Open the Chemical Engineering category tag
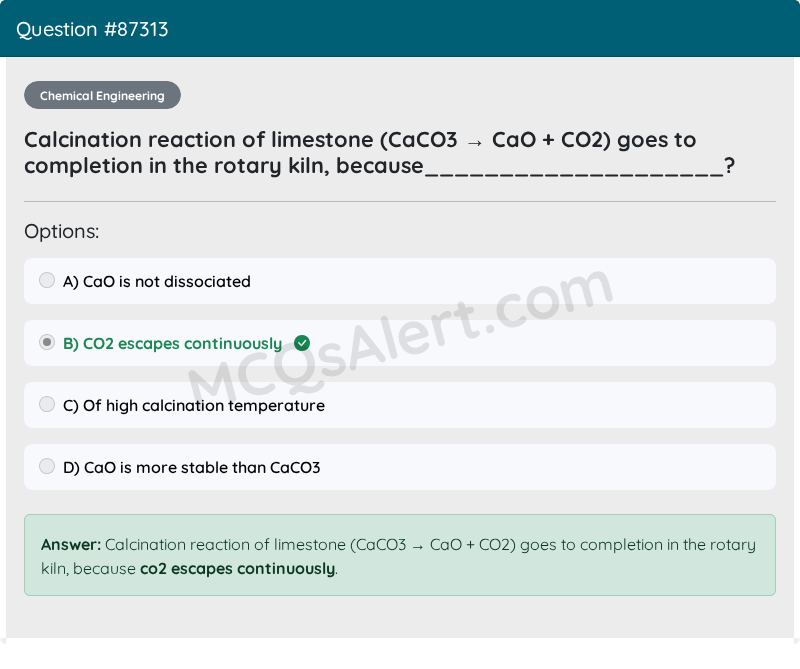Image resolution: width=800 pixels, height=669 pixels. click(102, 95)
